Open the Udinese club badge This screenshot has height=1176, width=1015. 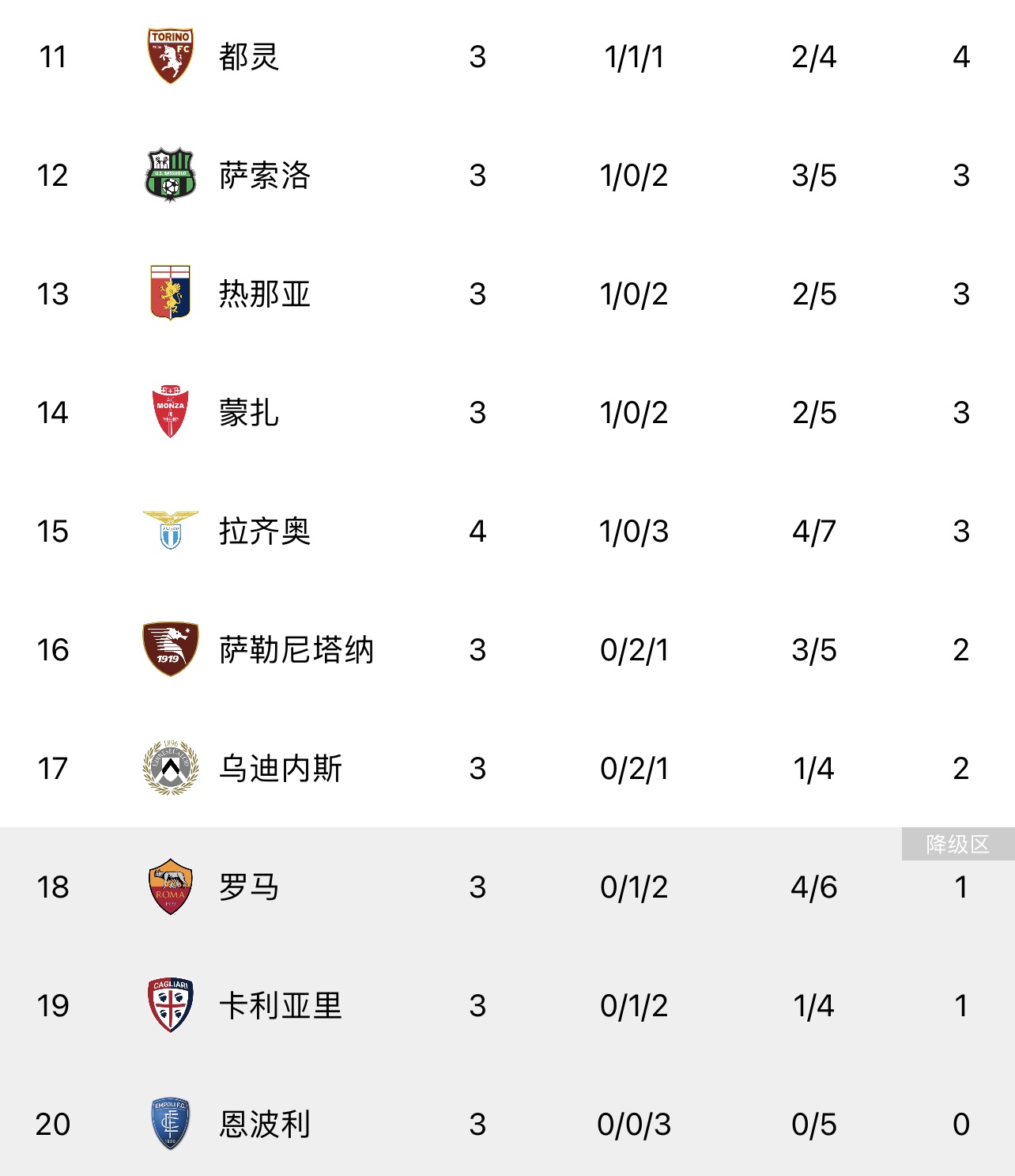170,768
